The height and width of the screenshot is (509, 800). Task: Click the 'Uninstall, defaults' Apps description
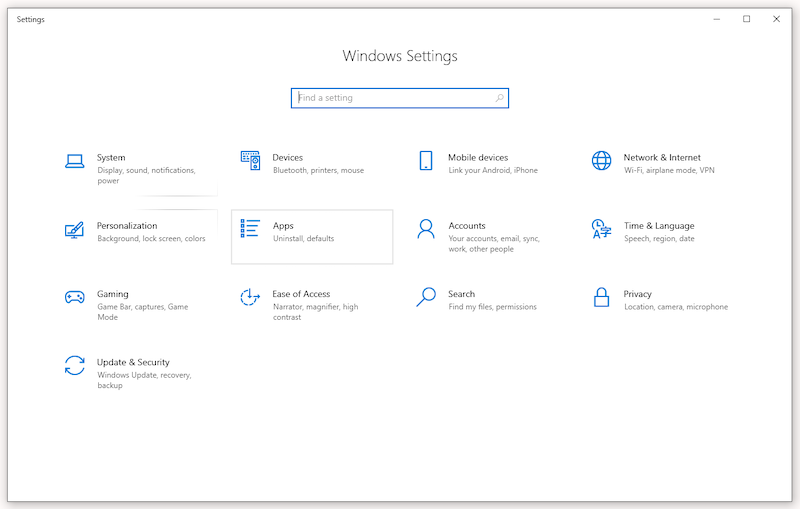click(303, 239)
